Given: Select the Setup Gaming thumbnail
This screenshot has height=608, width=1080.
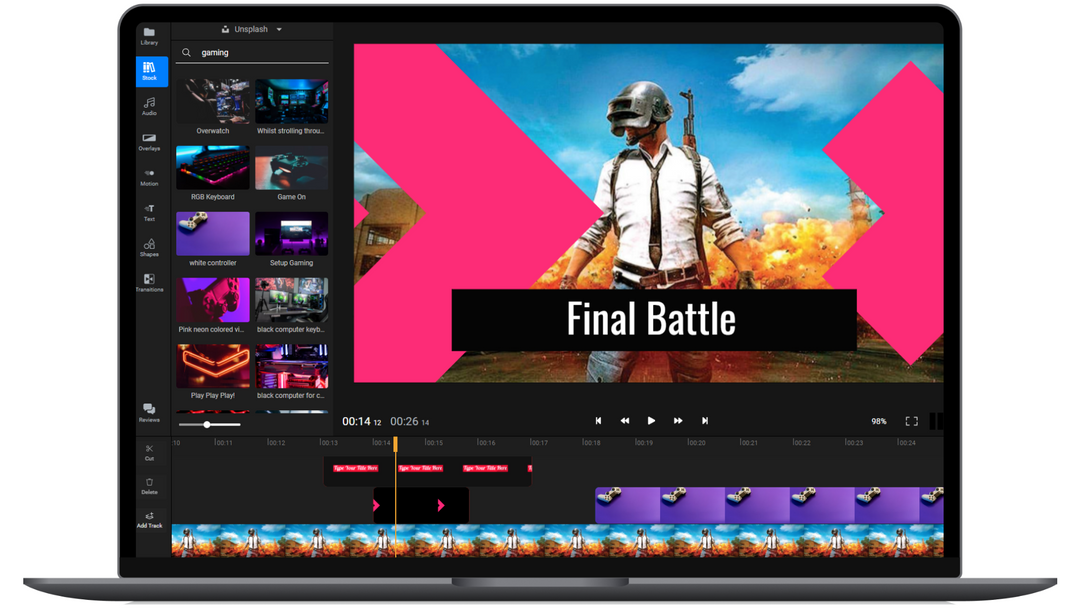Looking at the screenshot, I should pos(291,233).
